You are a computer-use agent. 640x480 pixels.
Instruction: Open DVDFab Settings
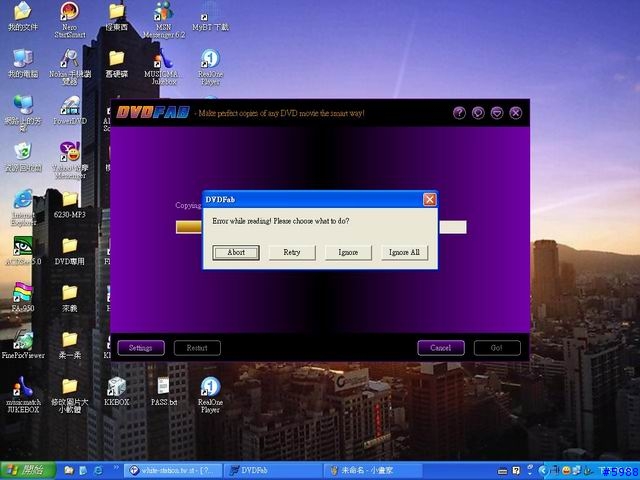pos(141,348)
